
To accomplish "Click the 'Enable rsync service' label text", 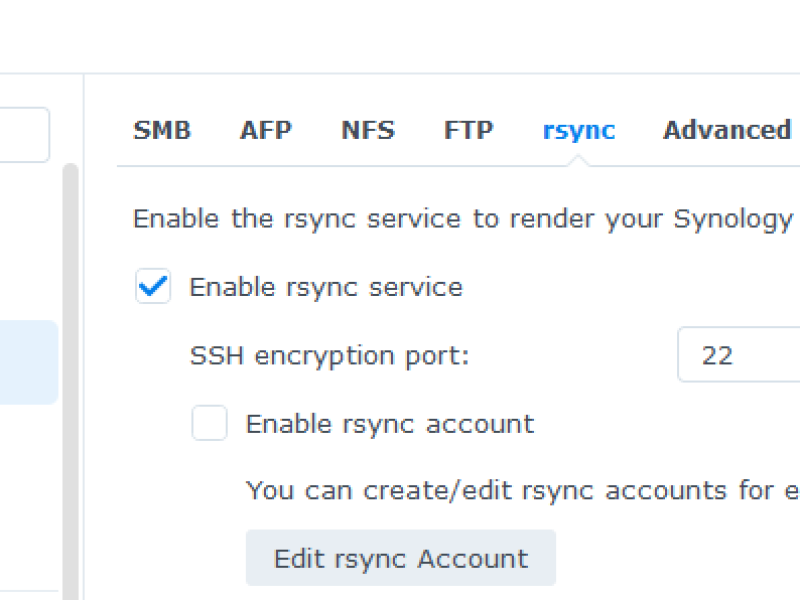I will [x=326, y=287].
